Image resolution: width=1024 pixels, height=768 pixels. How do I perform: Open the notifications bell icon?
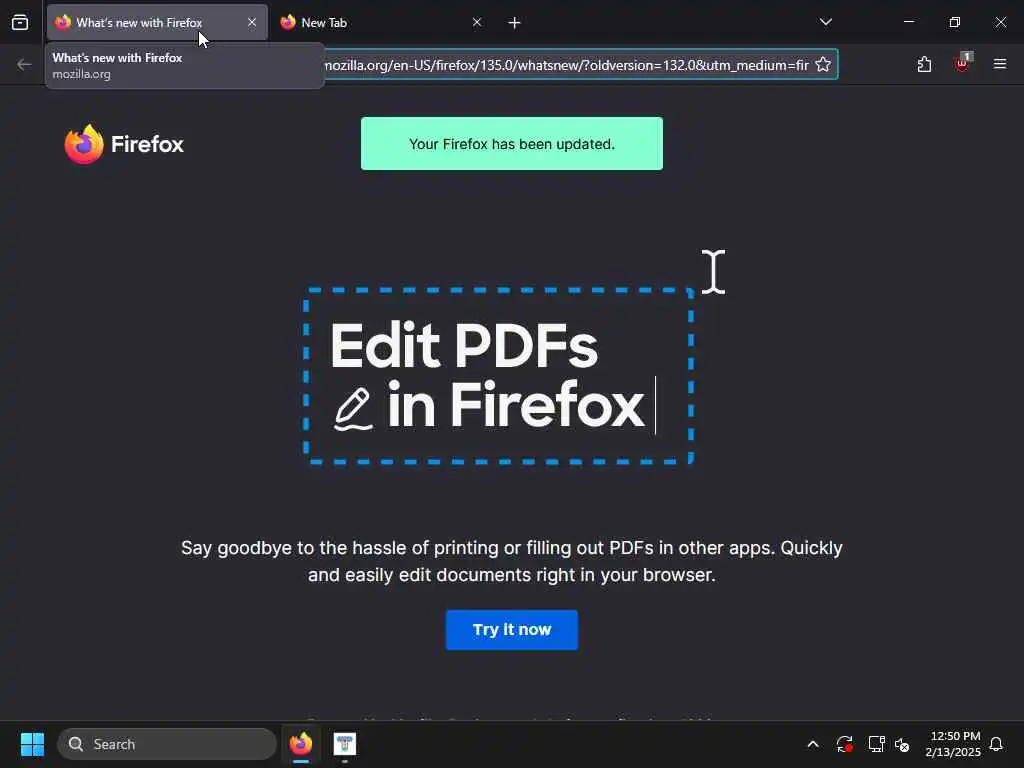click(x=996, y=744)
